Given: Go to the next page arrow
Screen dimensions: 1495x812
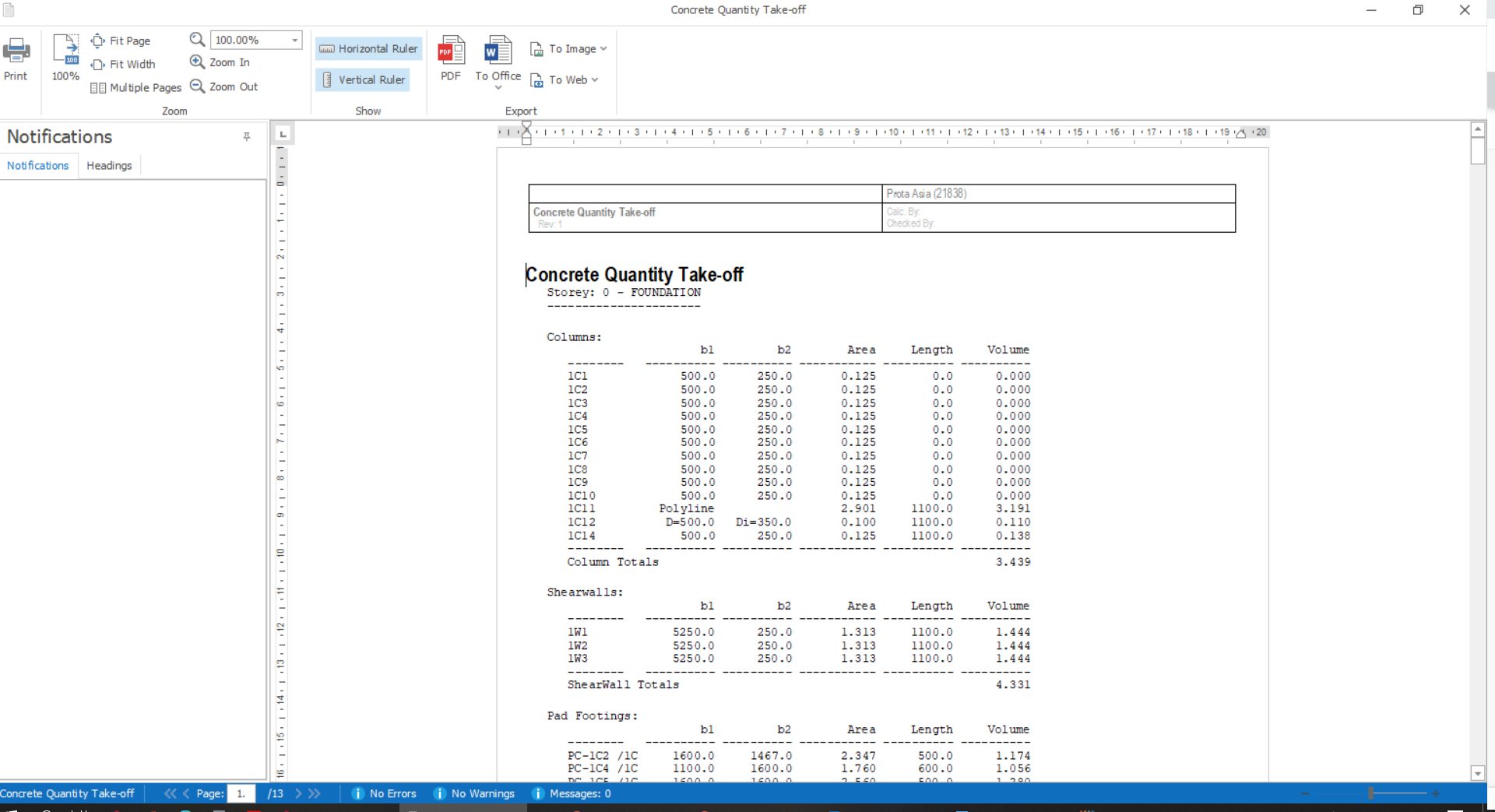Looking at the screenshot, I should tap(297, 793).
